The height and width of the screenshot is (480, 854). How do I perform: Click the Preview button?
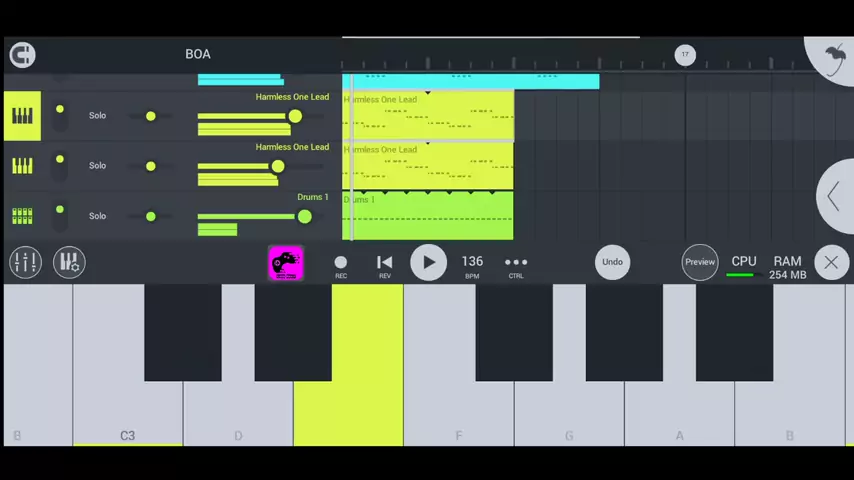(700, 262)
